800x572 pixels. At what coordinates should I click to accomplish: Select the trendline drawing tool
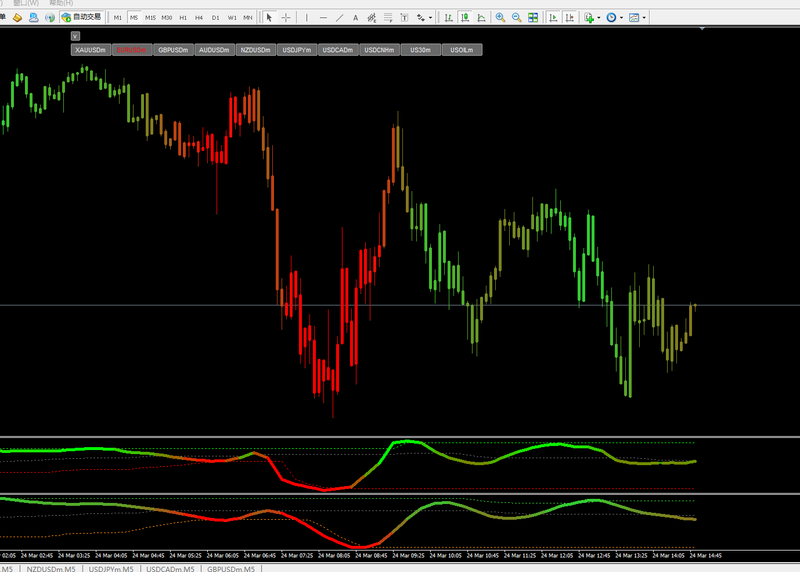coord(339,18)
